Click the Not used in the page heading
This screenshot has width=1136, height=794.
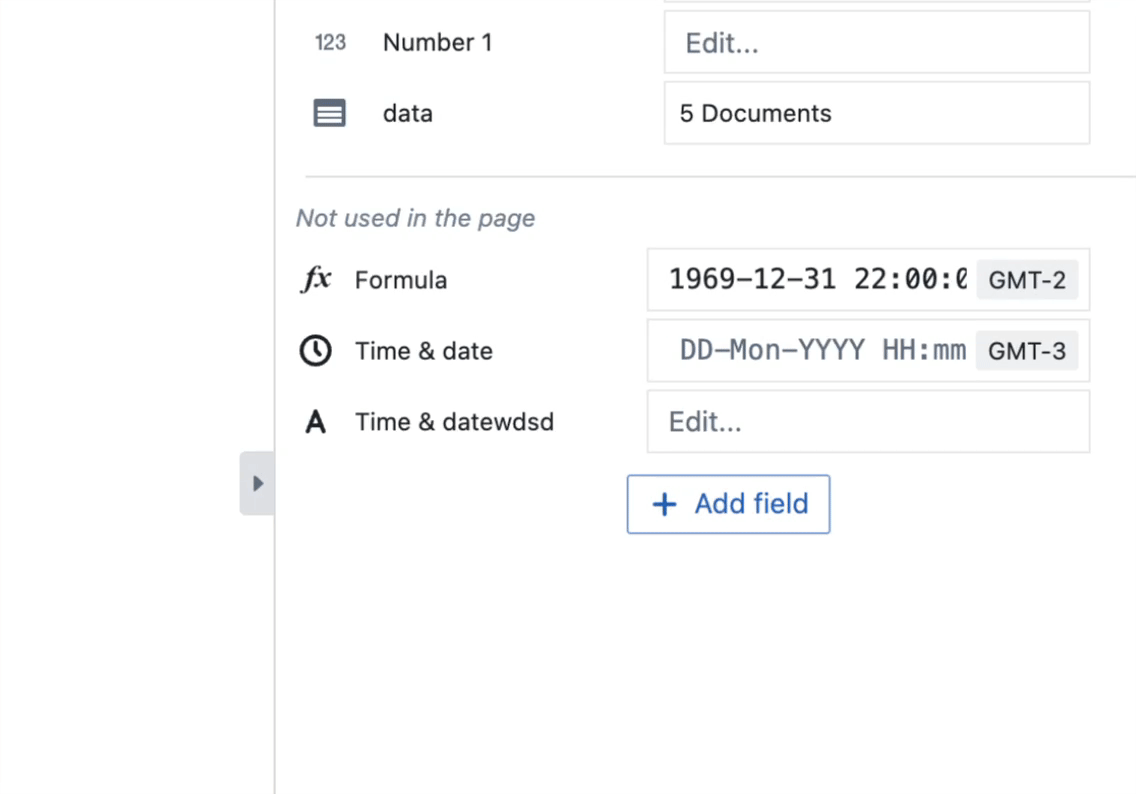tap(415, 218)
